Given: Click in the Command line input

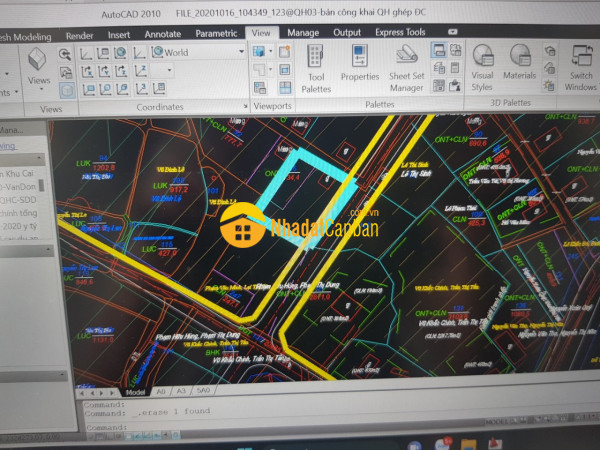Looking at the screenshot, I should [300, 427].
